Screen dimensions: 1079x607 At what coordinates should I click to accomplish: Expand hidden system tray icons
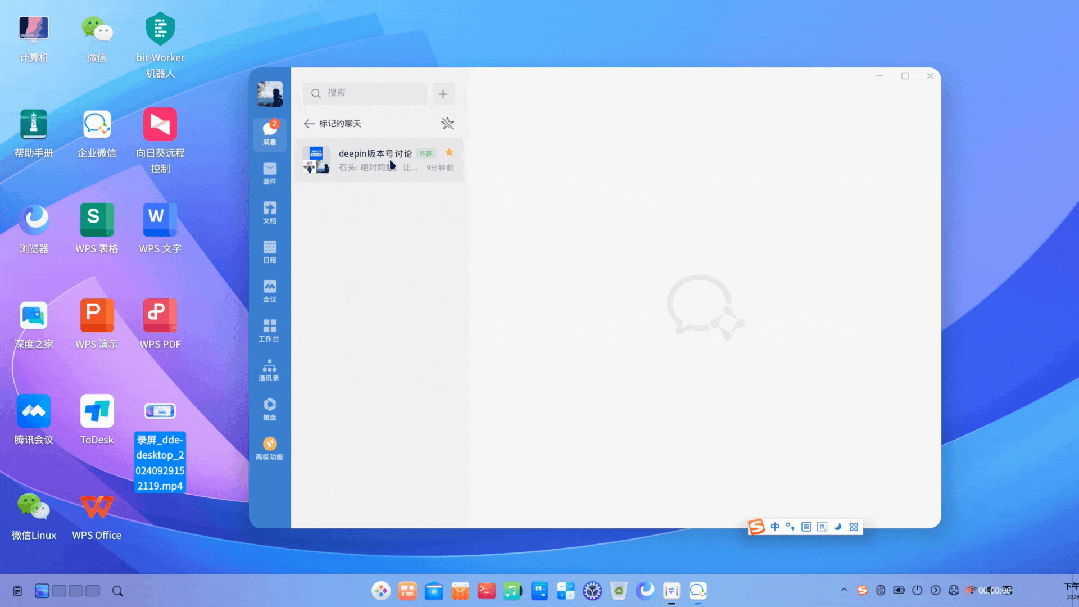tap(845, 590)
